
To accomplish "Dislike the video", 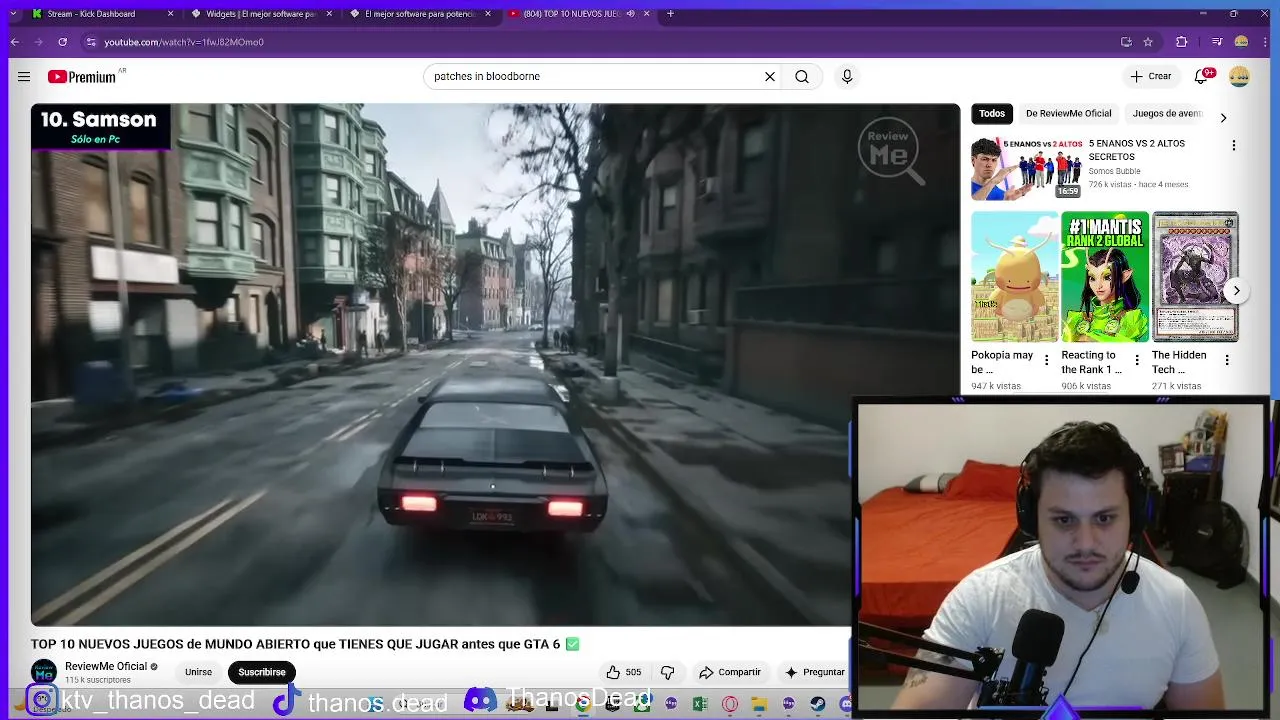I will point(668,672).
